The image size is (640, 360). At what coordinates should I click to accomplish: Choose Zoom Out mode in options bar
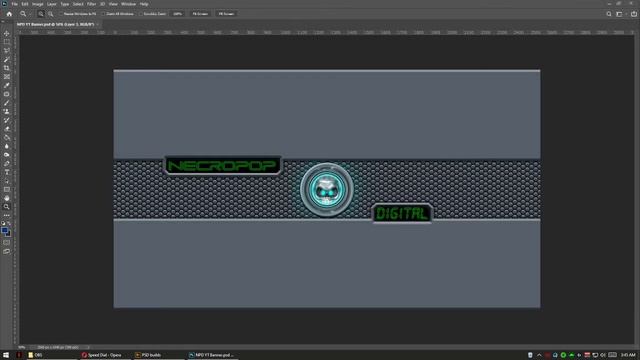[x=51, y=14]
